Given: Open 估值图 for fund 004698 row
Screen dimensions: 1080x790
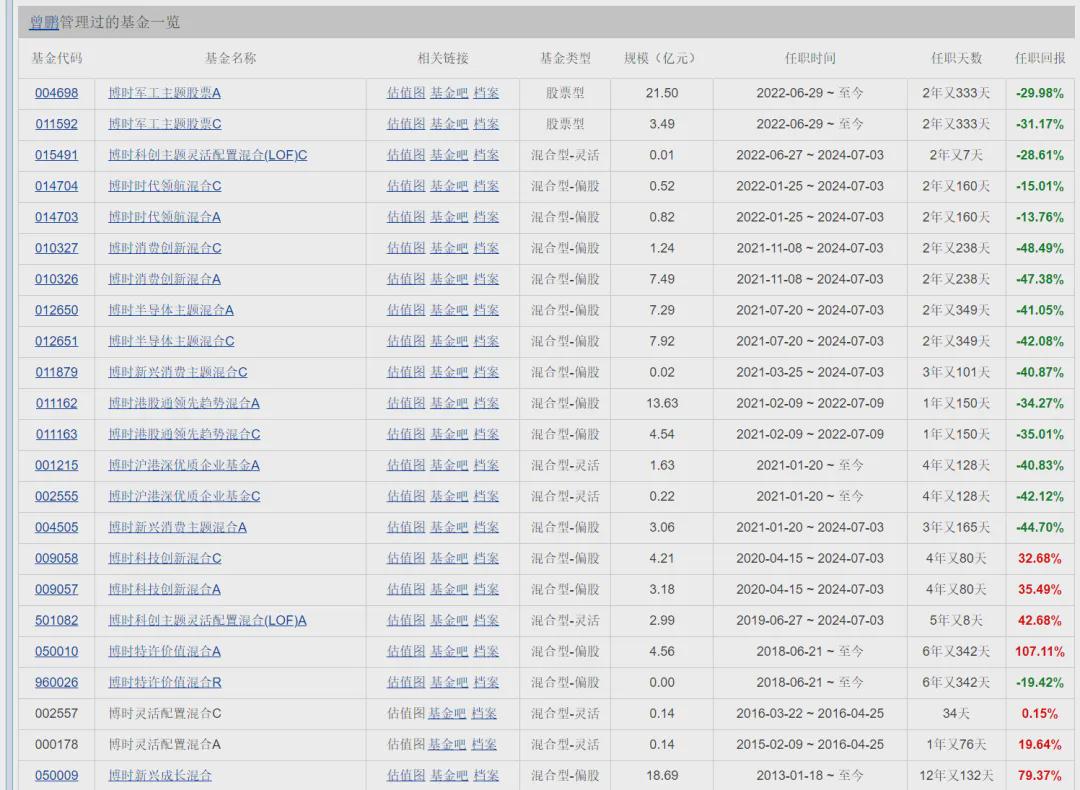Looking at the screenshot, I should pyautogui.click(x=406, y=93).
